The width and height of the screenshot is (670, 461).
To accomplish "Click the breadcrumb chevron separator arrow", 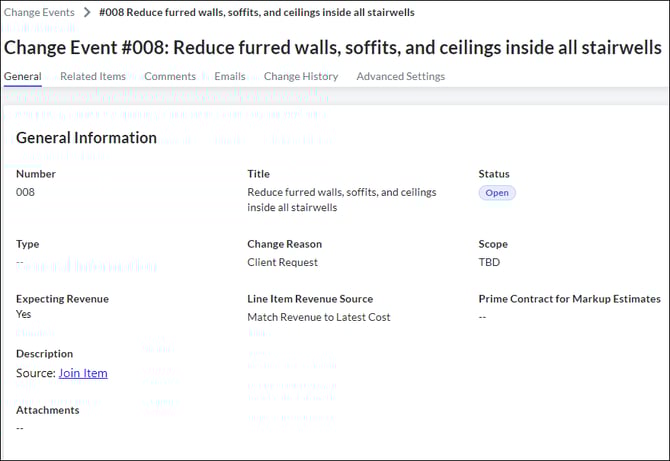I will pos(87,12).
